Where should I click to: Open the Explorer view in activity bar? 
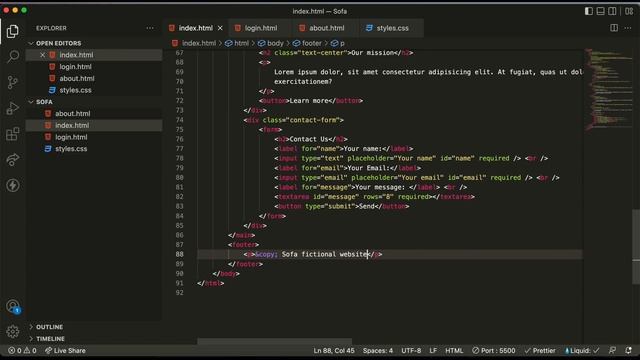tap(13, 31)
